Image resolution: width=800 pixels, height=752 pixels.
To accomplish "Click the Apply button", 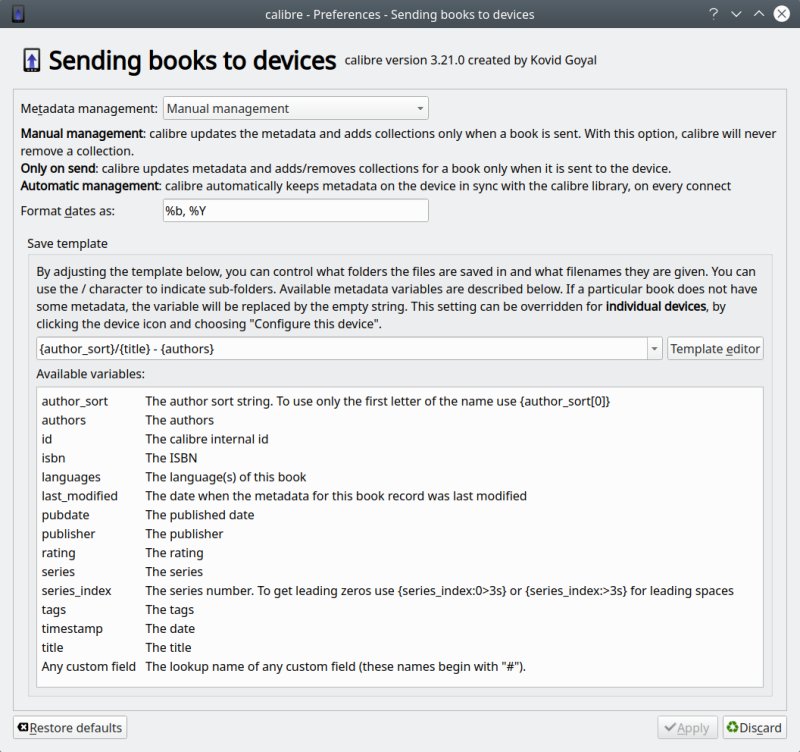I will pyautogui.click(x=688, y=728).
